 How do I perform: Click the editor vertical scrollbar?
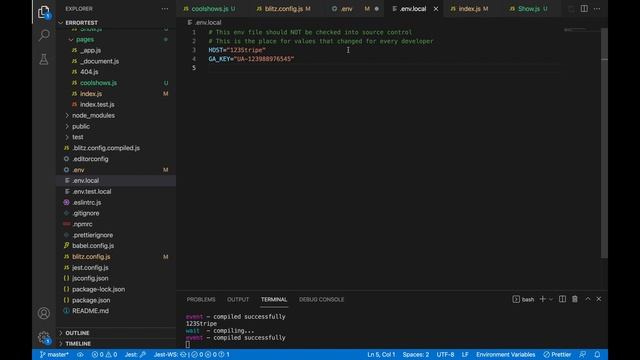[x=604, y=143]
